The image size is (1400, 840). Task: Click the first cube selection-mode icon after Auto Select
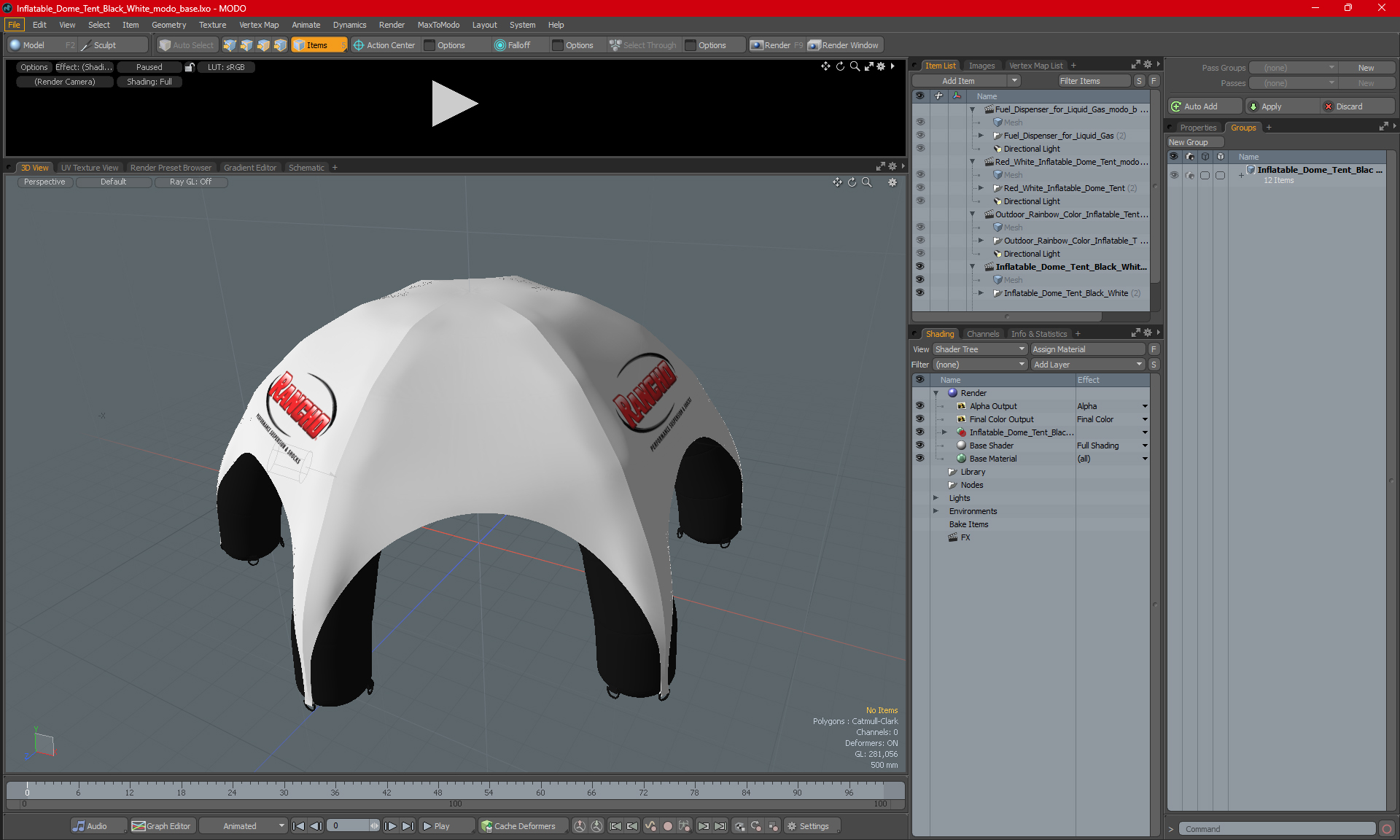(x=230, y=45)
